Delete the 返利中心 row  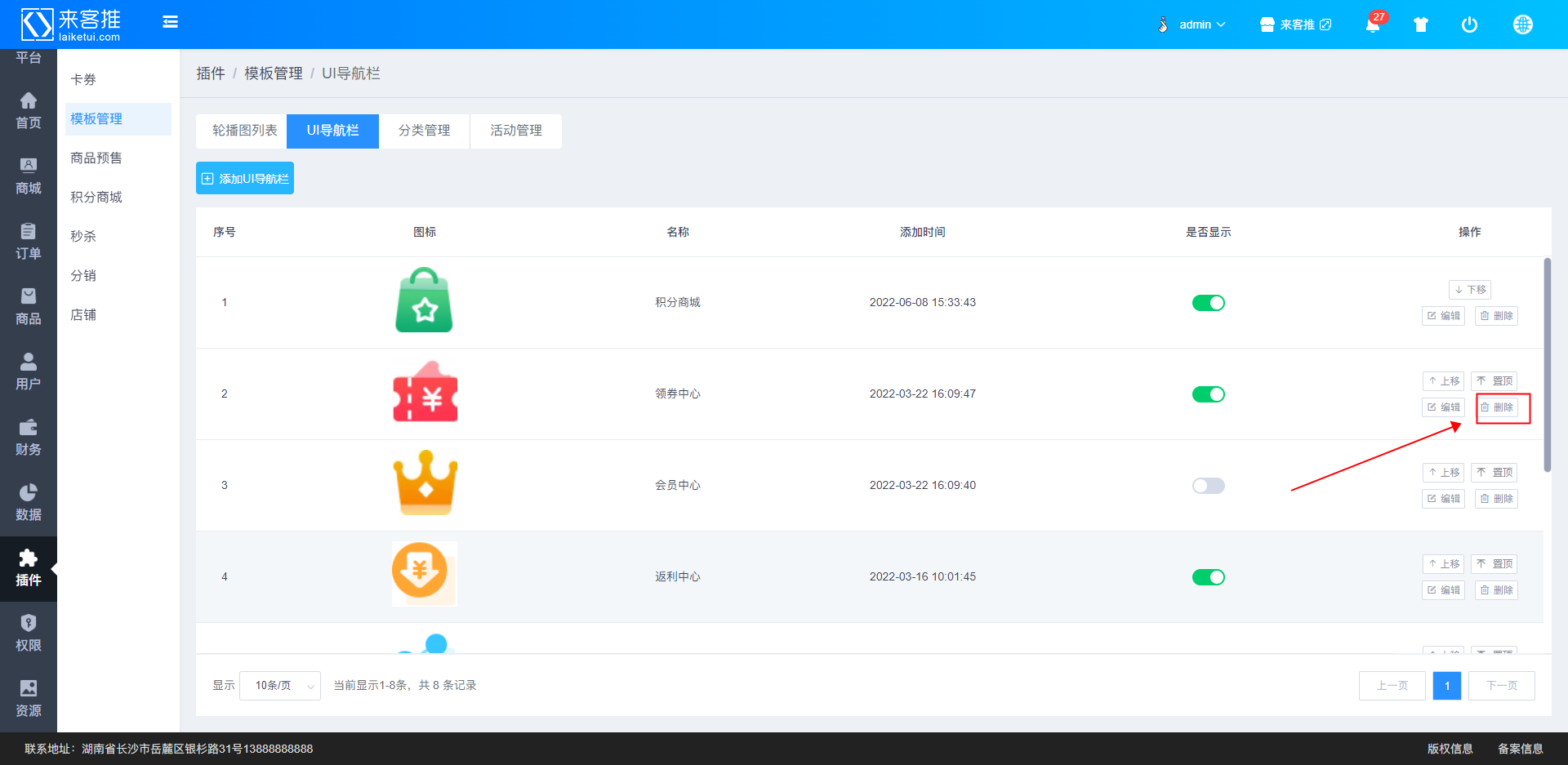1496,590
